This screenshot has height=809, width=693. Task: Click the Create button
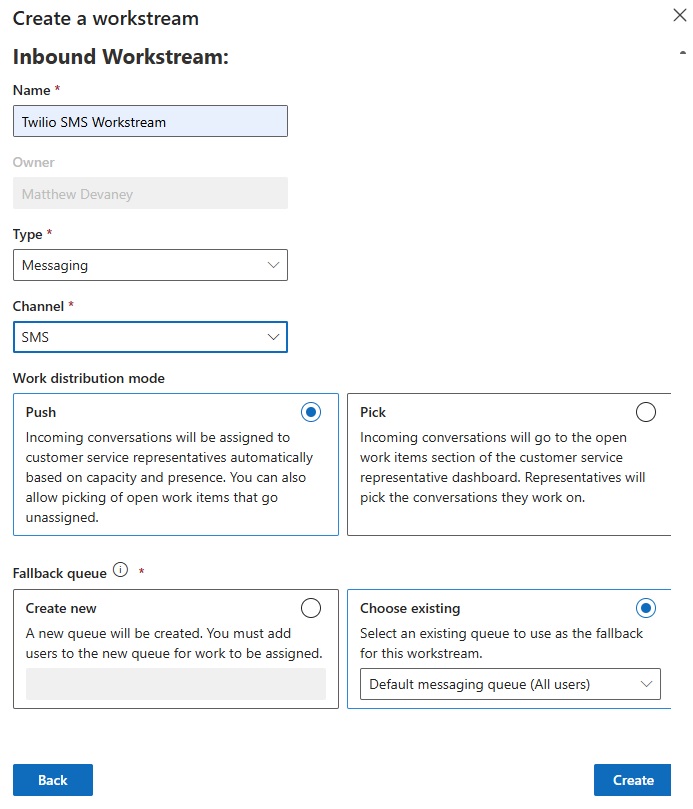tap(632, 780)
